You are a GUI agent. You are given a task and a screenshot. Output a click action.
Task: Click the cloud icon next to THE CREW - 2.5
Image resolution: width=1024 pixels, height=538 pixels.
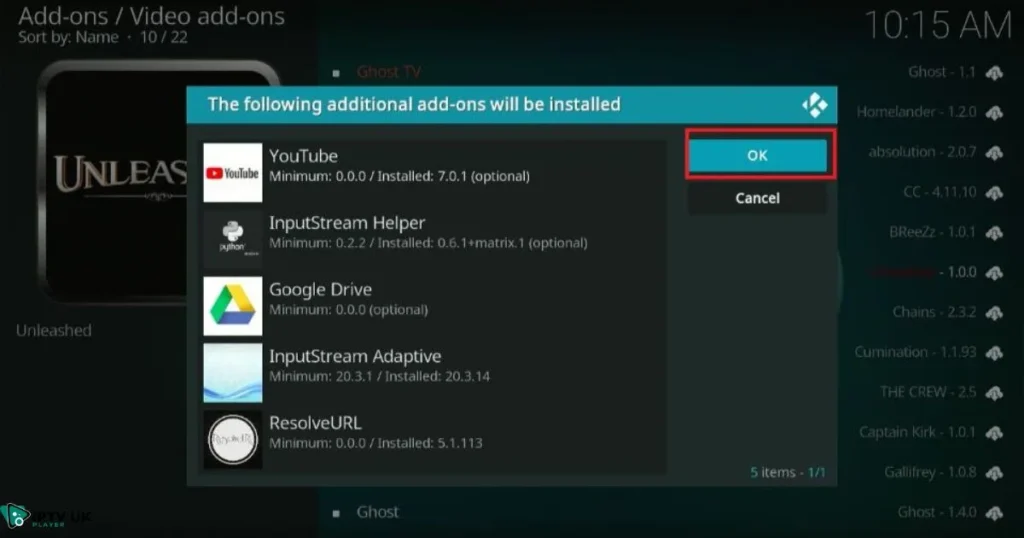(x=994, y=392)
